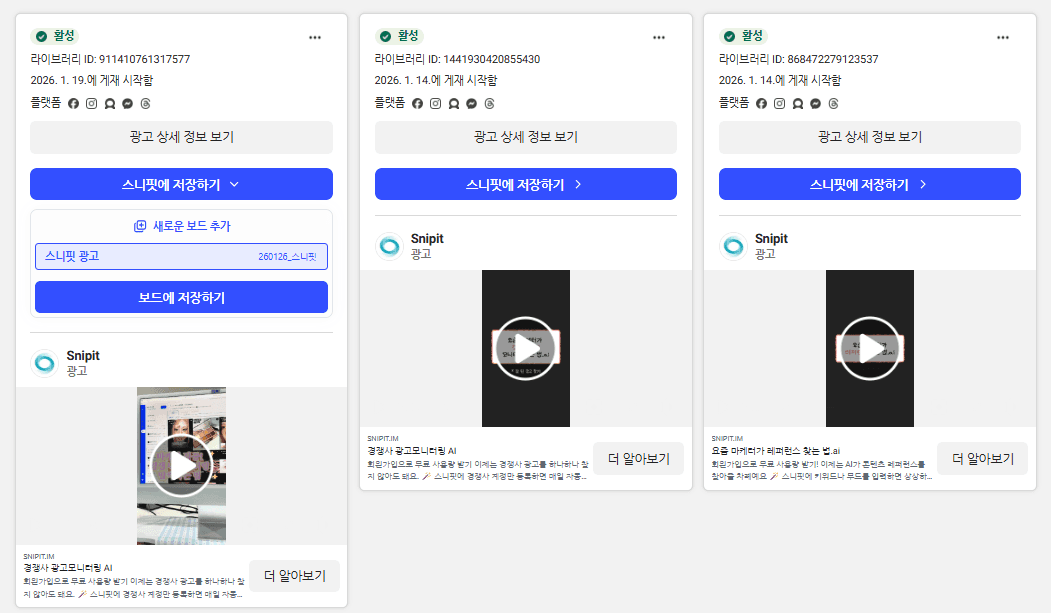This screenshot has height=613, width=1051.
Task: Click Snipit logo on ad 868472279123537
Action: pos(733,247)
